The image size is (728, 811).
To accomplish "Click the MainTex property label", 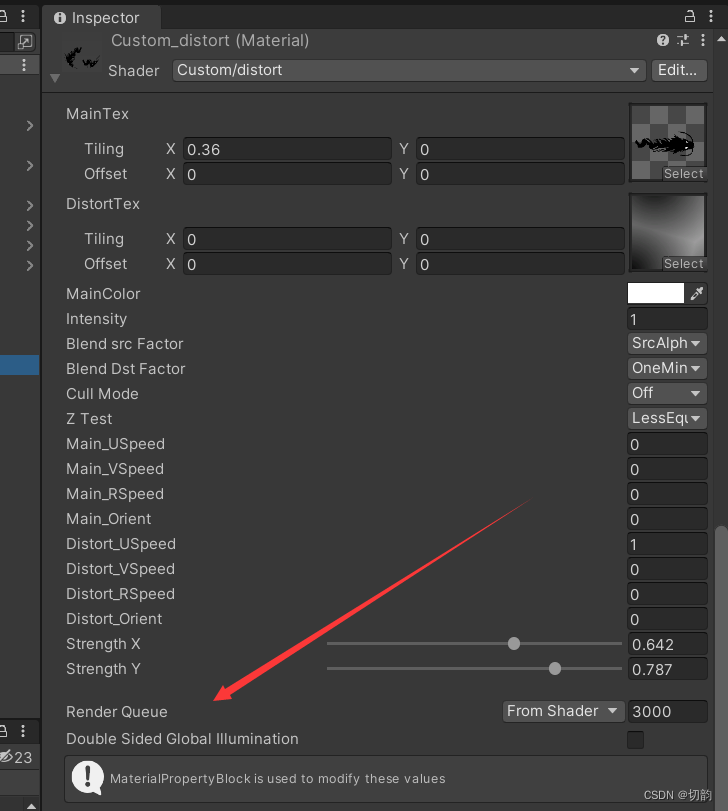I will [97, 114].
